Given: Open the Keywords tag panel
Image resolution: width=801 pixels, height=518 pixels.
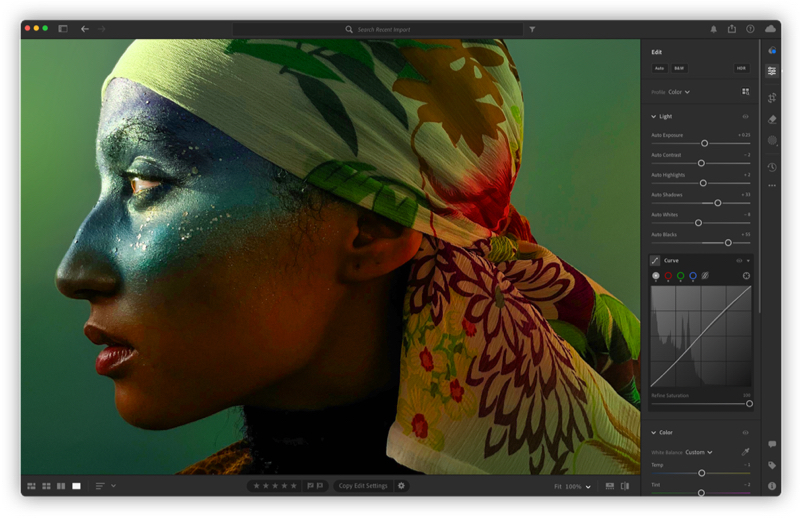Looking at the screenshot, I should tap(772, 465).
